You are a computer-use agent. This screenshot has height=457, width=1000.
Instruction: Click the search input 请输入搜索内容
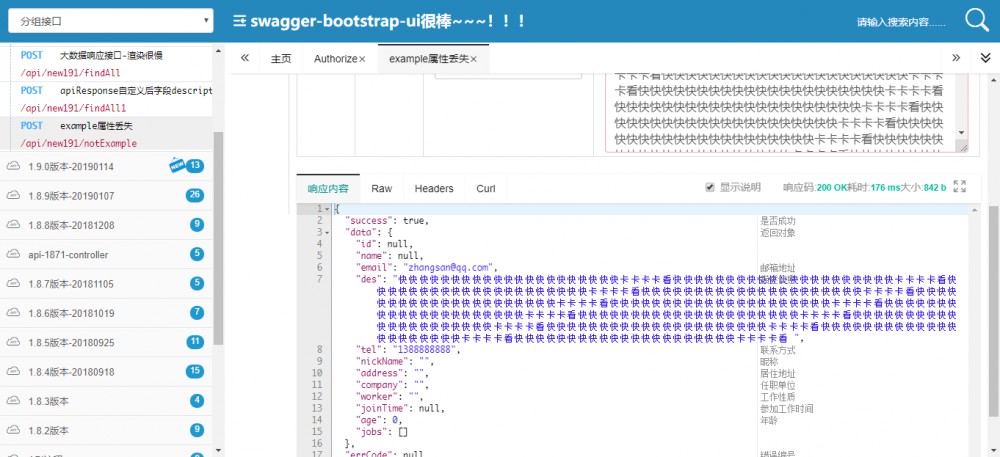click(x=901, y=22)
